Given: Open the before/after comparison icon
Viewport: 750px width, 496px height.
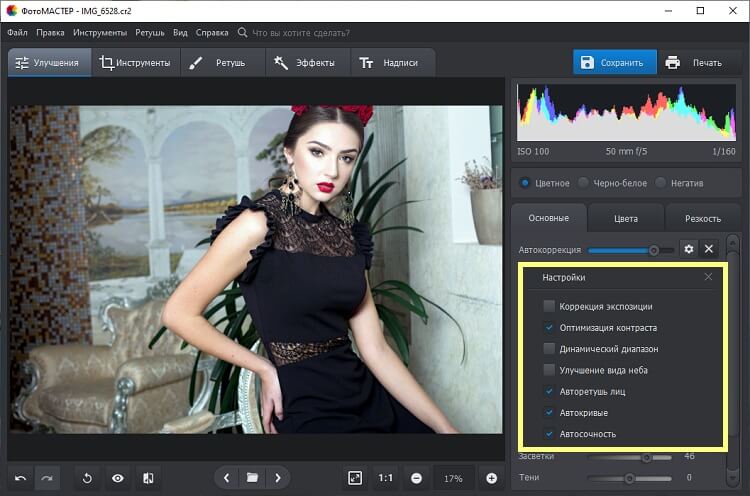Looking at the screenshot, I should coord(148,478).
